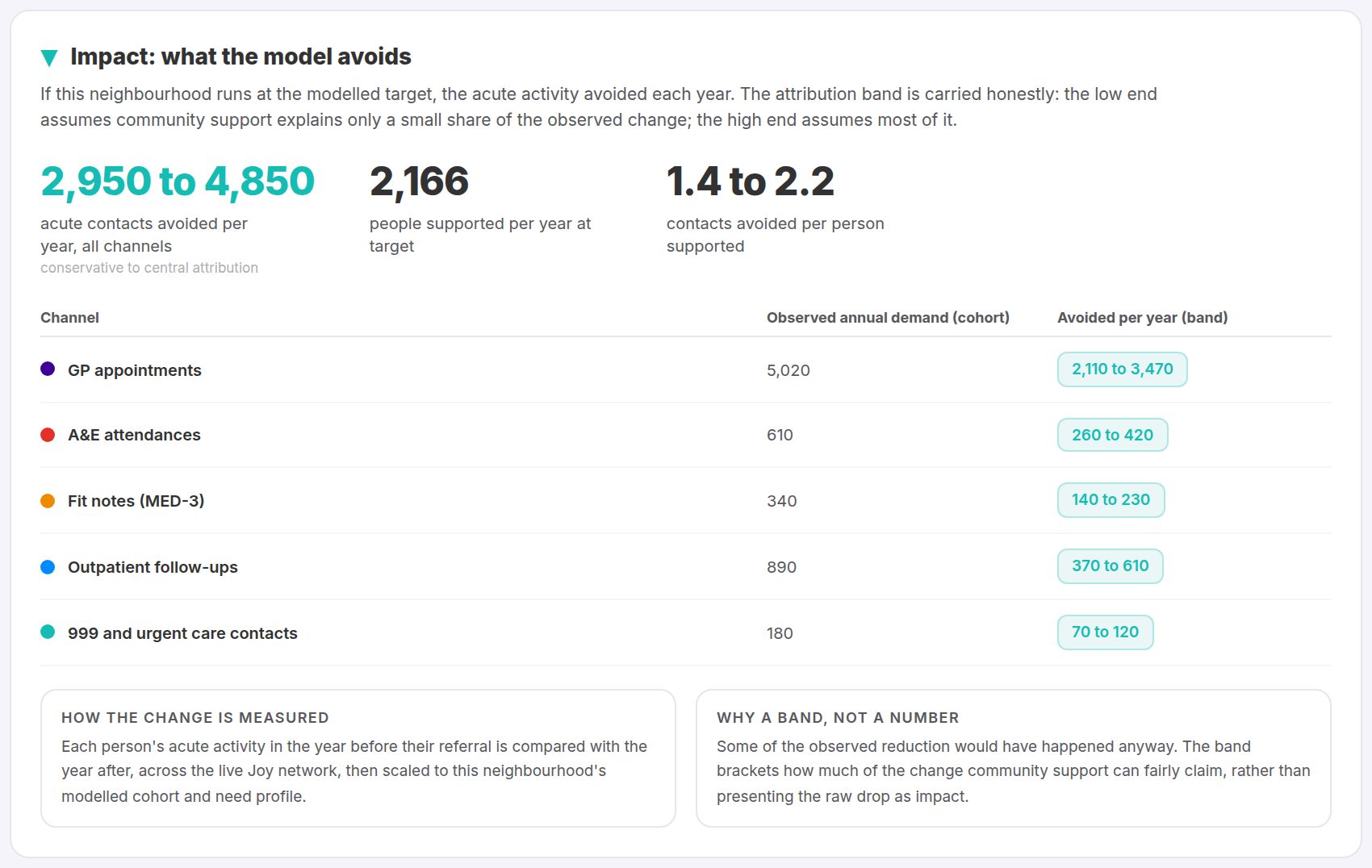Click the 'HOW THE CHANGE IS MEASURED' card title

tap(195, 717)
